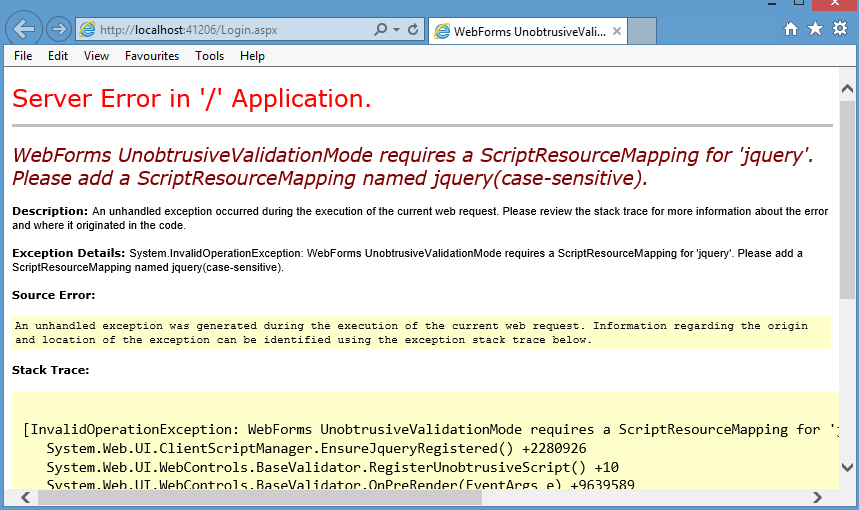
Task: Click the 'Source Error:' label
Action: [x=53, y=295]
